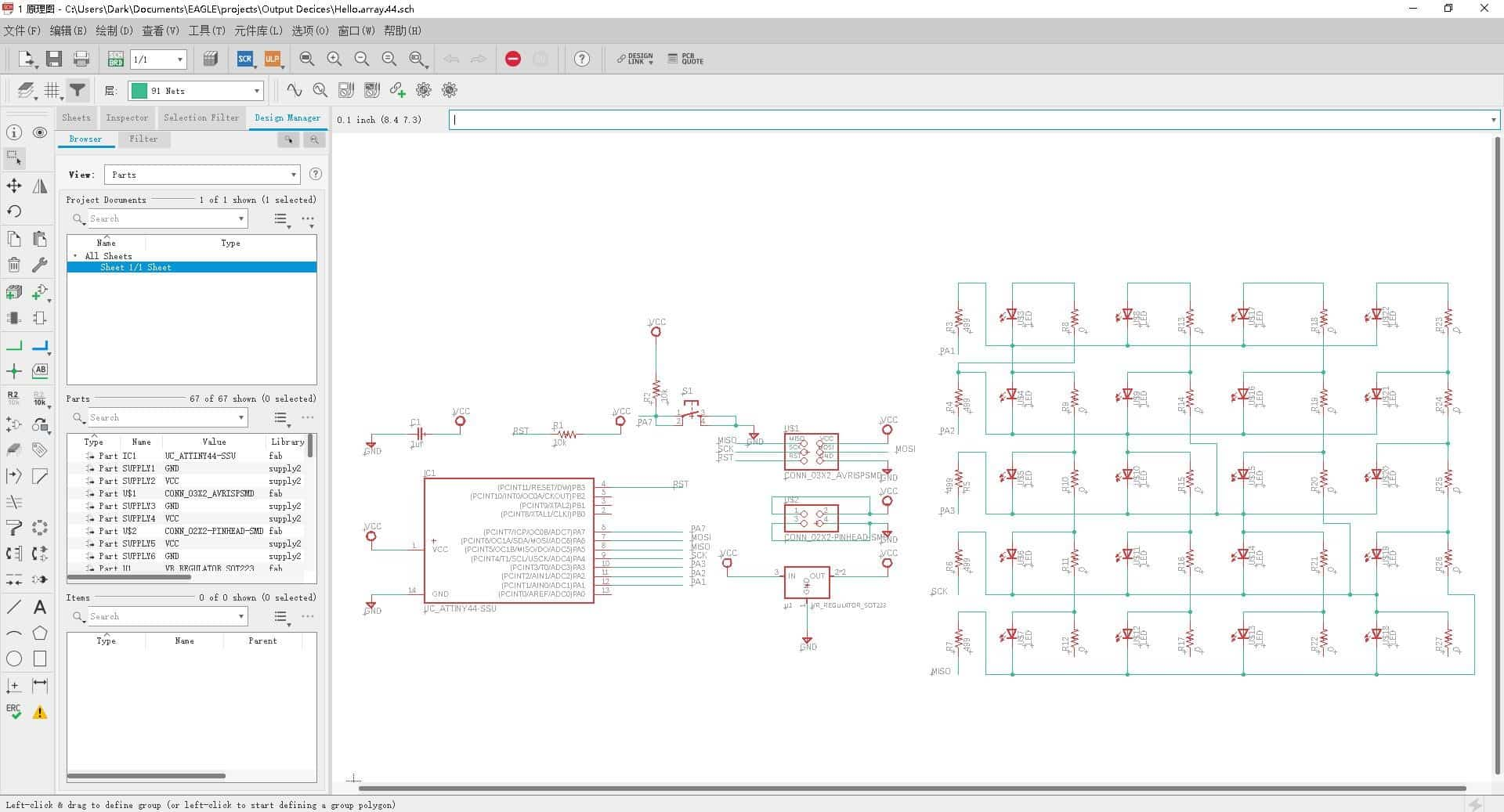Click the Parts search field
The width and height of the screenshot is (1504, 812).
159,418
